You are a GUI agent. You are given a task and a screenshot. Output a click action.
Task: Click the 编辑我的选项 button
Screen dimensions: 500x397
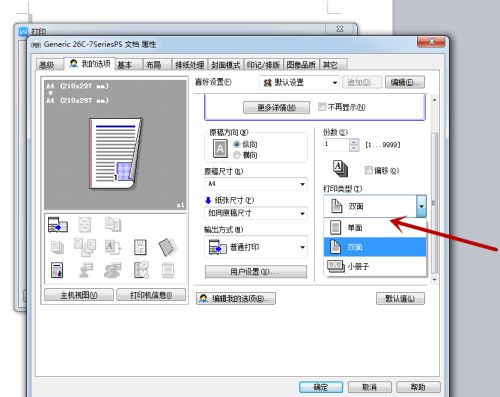(x=236, y=299)
